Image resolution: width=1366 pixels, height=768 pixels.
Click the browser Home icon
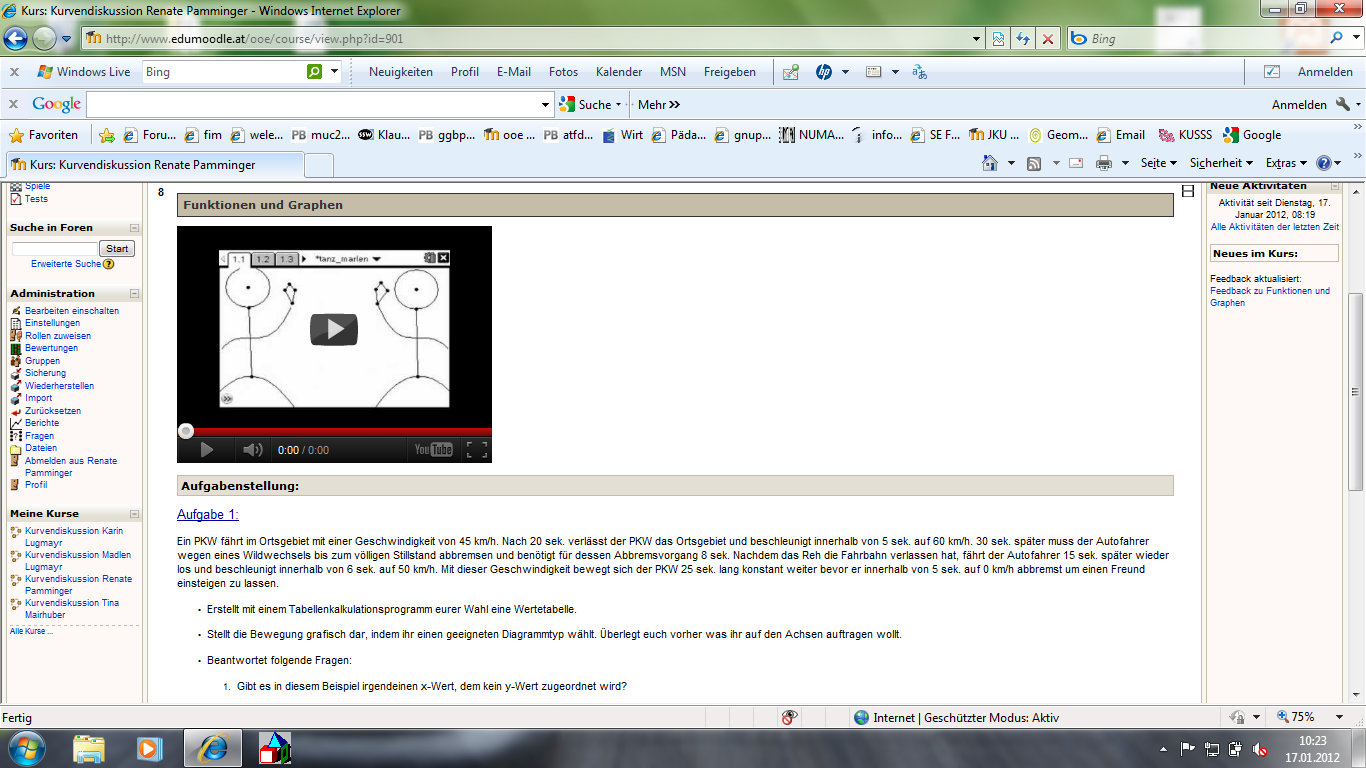(x=990, y=163)
